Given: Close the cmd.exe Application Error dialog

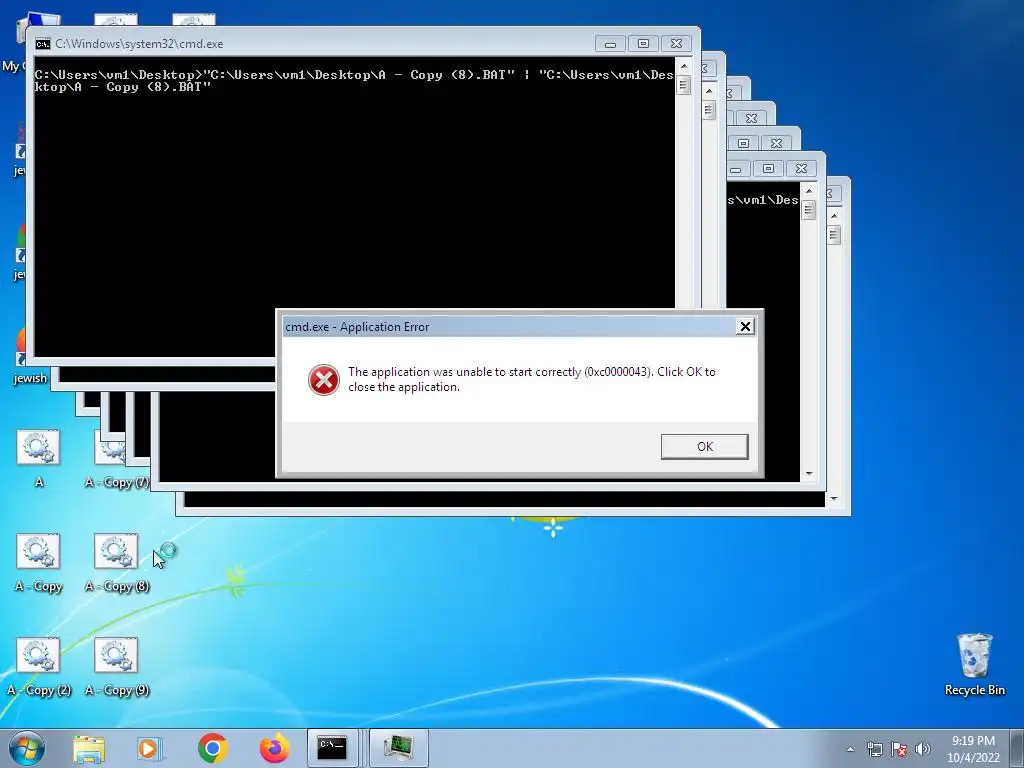Looking at the screenshot, I should (744, 327).
